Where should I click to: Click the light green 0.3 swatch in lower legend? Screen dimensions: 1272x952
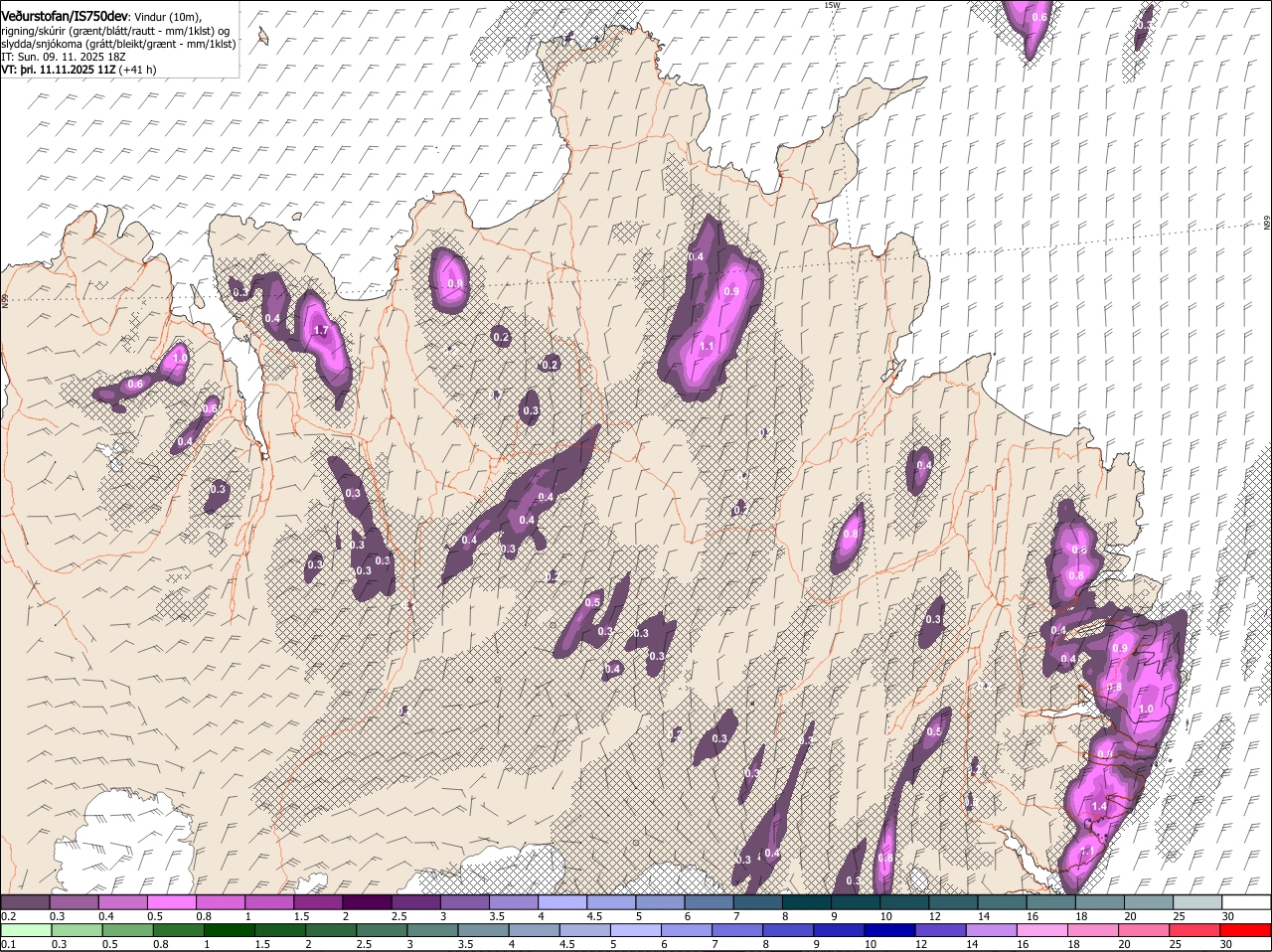click(78, 930)
